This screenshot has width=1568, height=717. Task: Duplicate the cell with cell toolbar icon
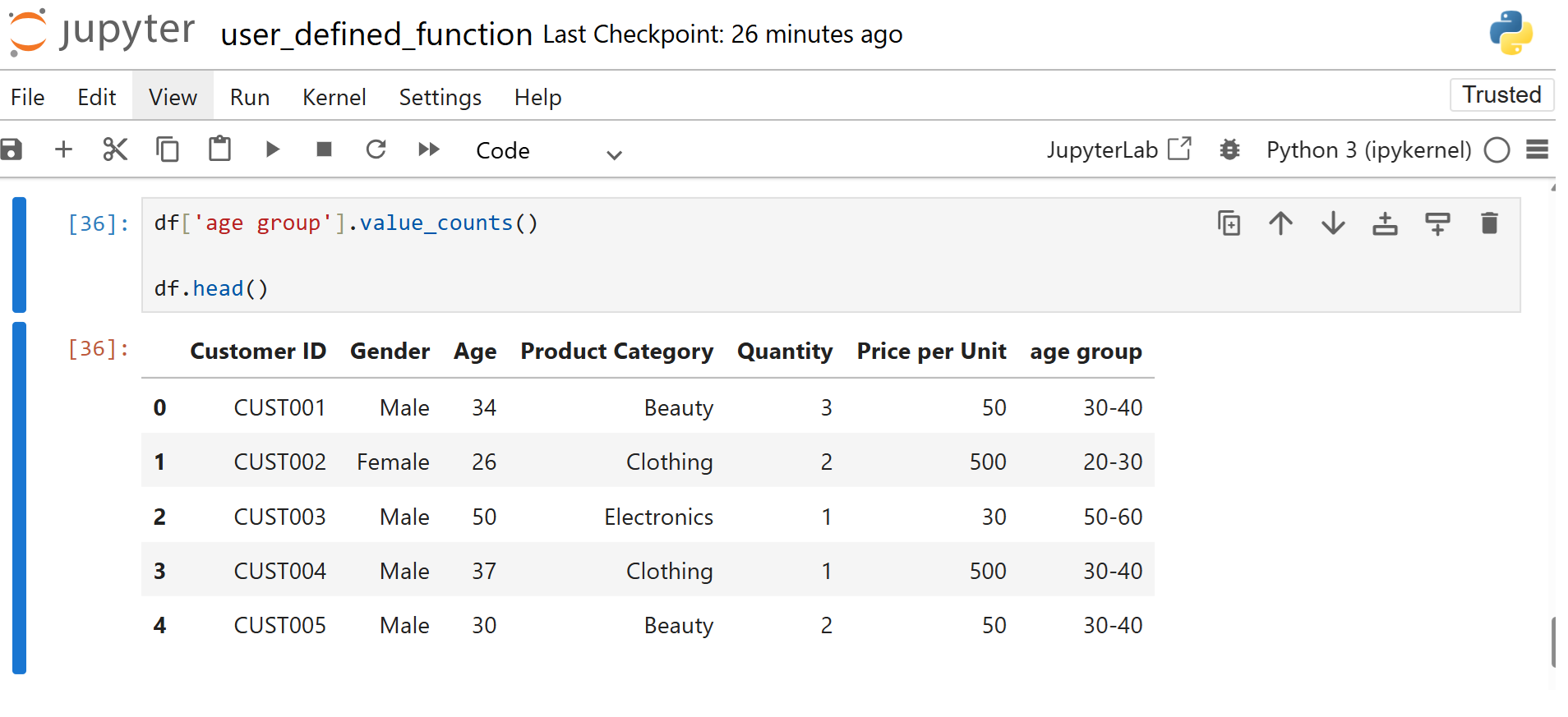click(x=1229, y=223)
